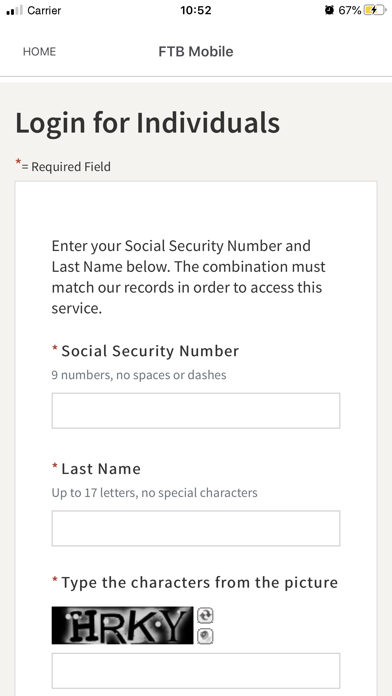The image size is (392, 696).
Task: Tap the '9 numbers, no spaces' hint
Action: tap(139, 375)
